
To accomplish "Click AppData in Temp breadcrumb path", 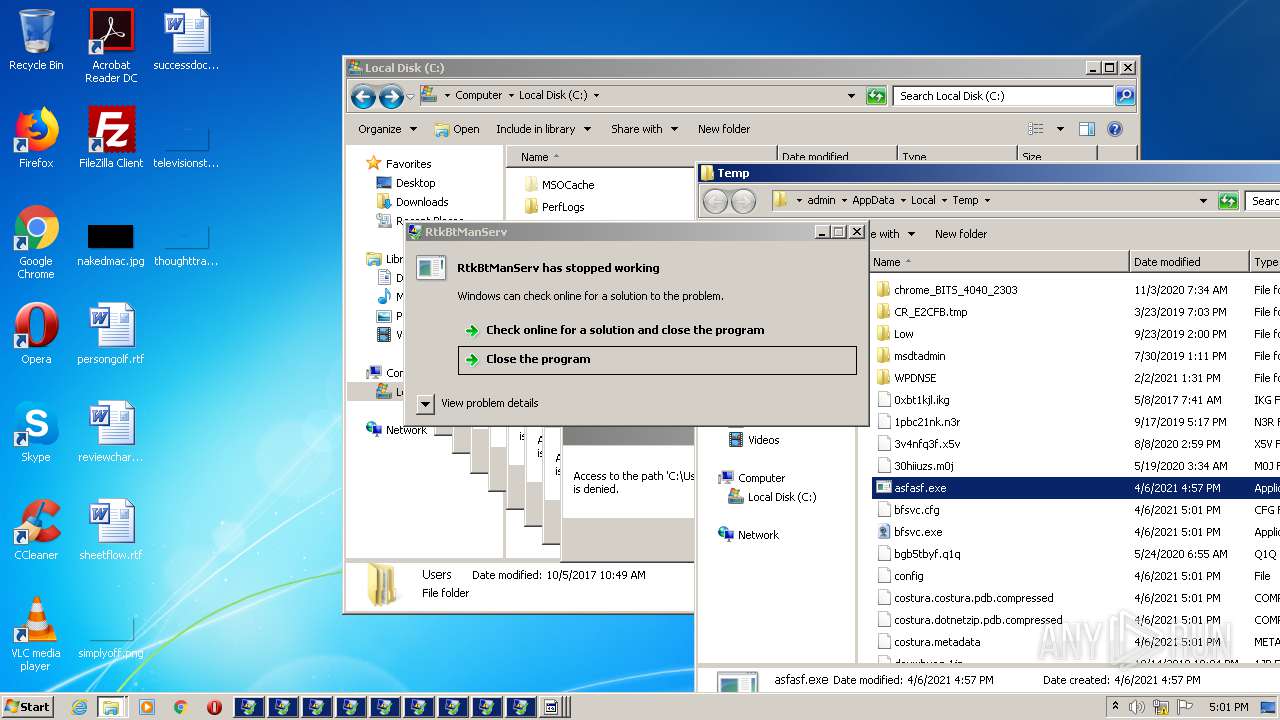I will coord(873,200).
